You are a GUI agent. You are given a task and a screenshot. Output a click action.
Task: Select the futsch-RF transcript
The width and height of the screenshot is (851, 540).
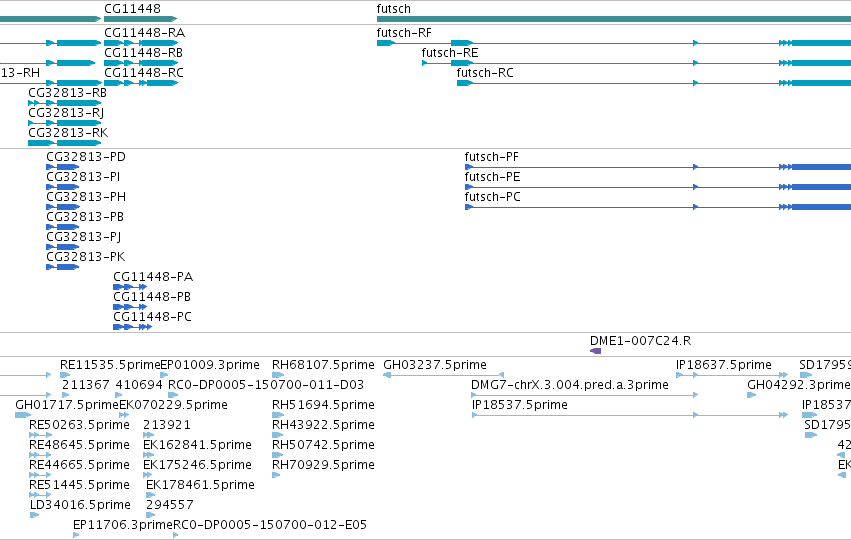click(614, 43)
